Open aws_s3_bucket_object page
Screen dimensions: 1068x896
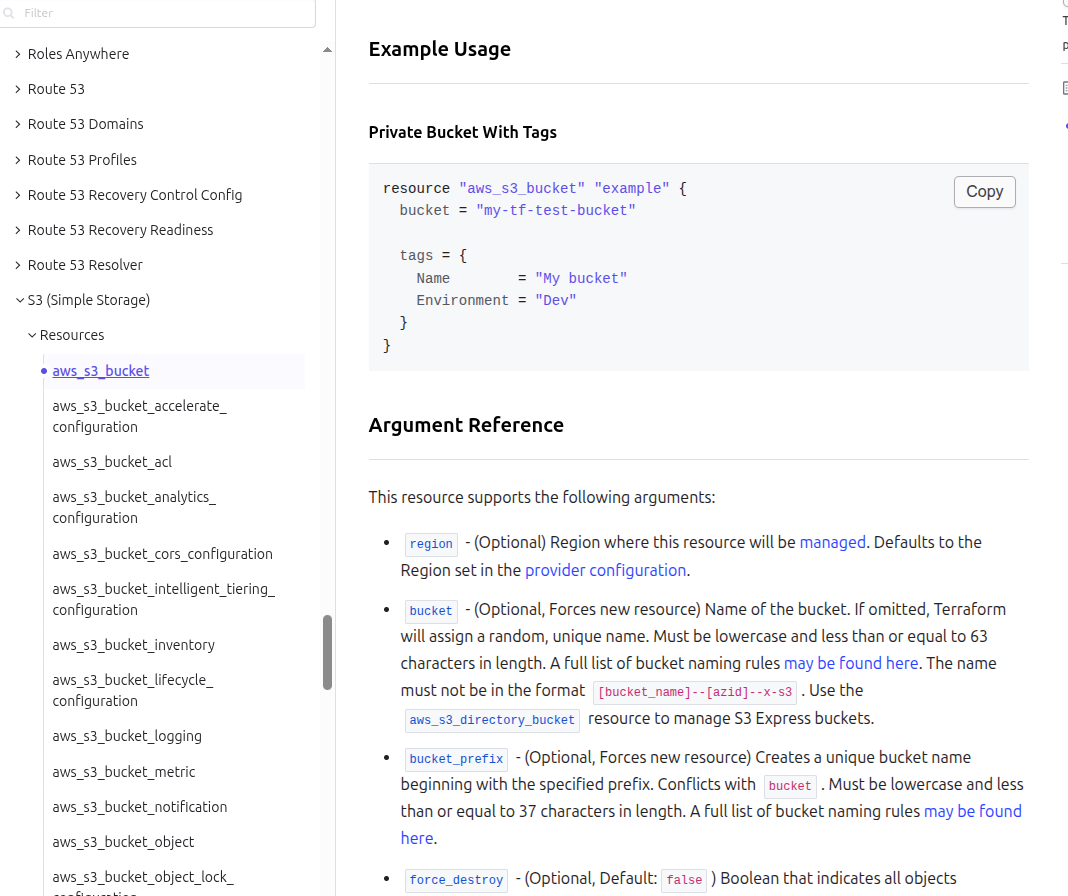(x=123, y=842)
